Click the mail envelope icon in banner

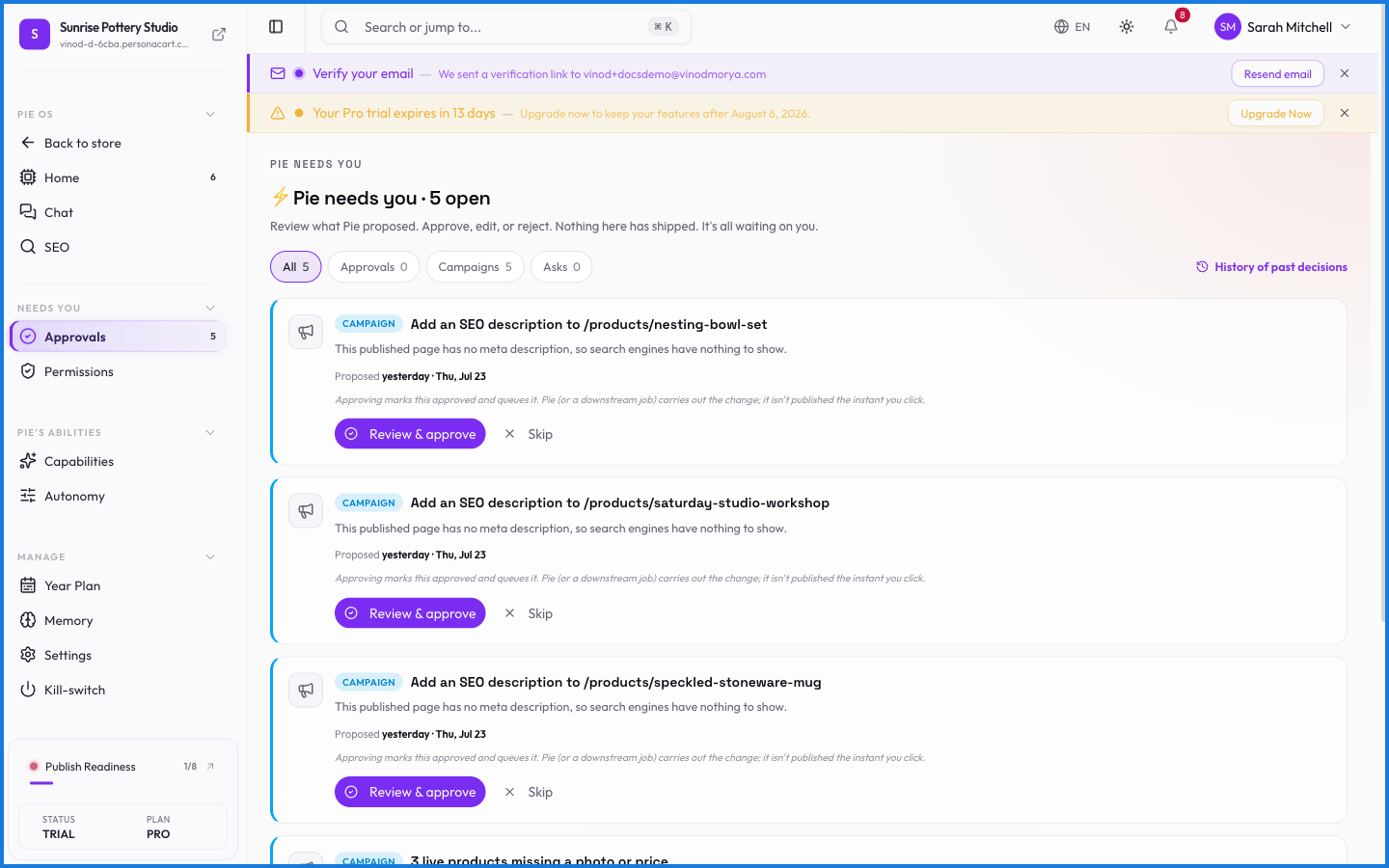coord(278,73)
